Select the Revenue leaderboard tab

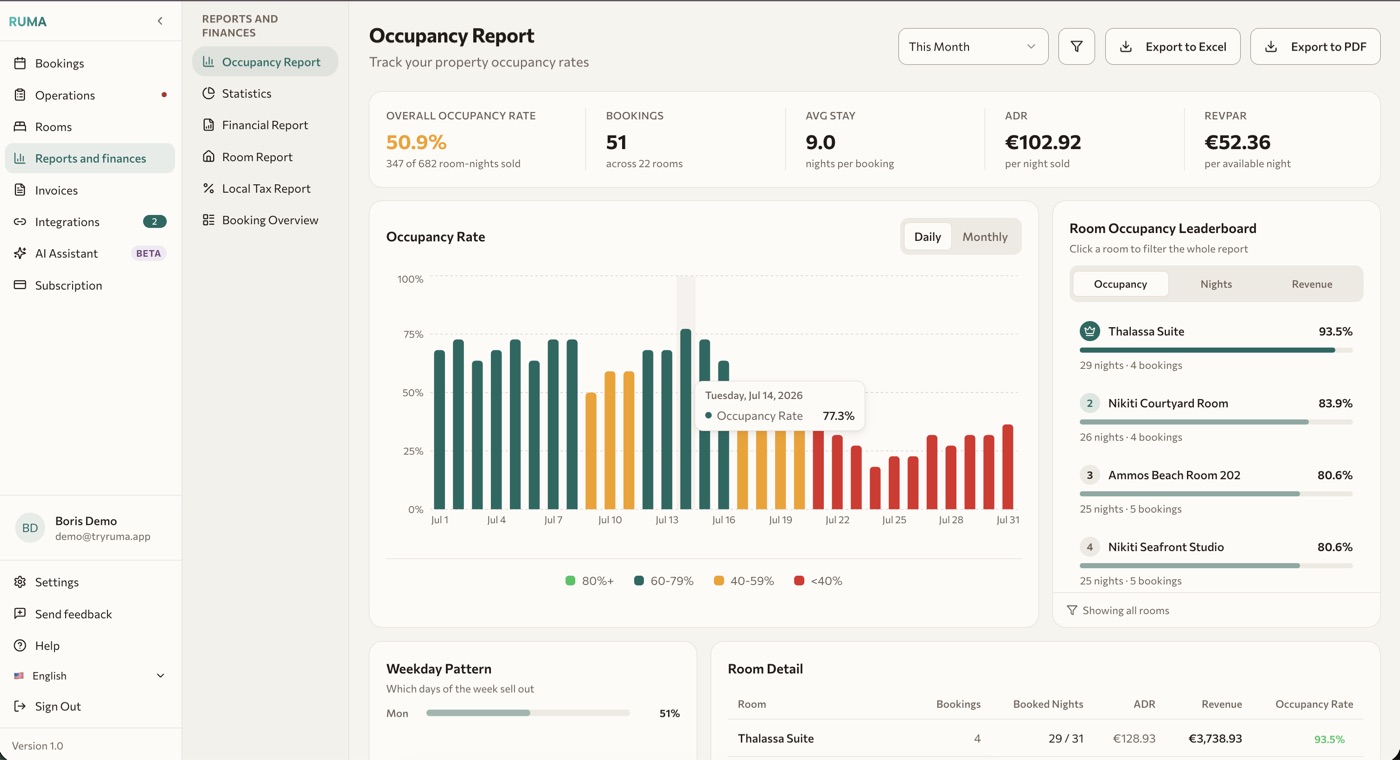point(1312,284)
